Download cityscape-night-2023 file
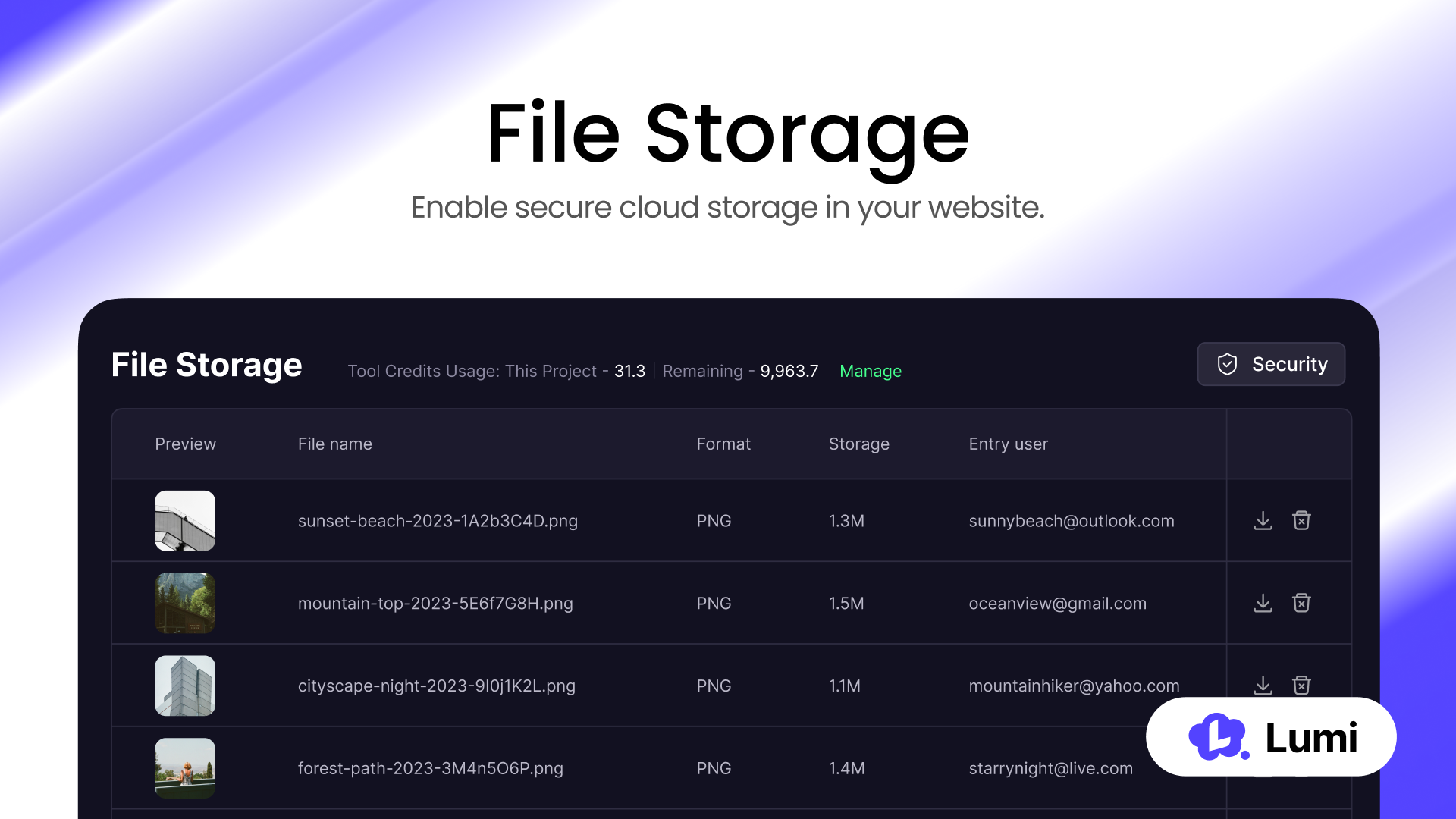This screenshot has height=819, width=1456. point(1263,684)
